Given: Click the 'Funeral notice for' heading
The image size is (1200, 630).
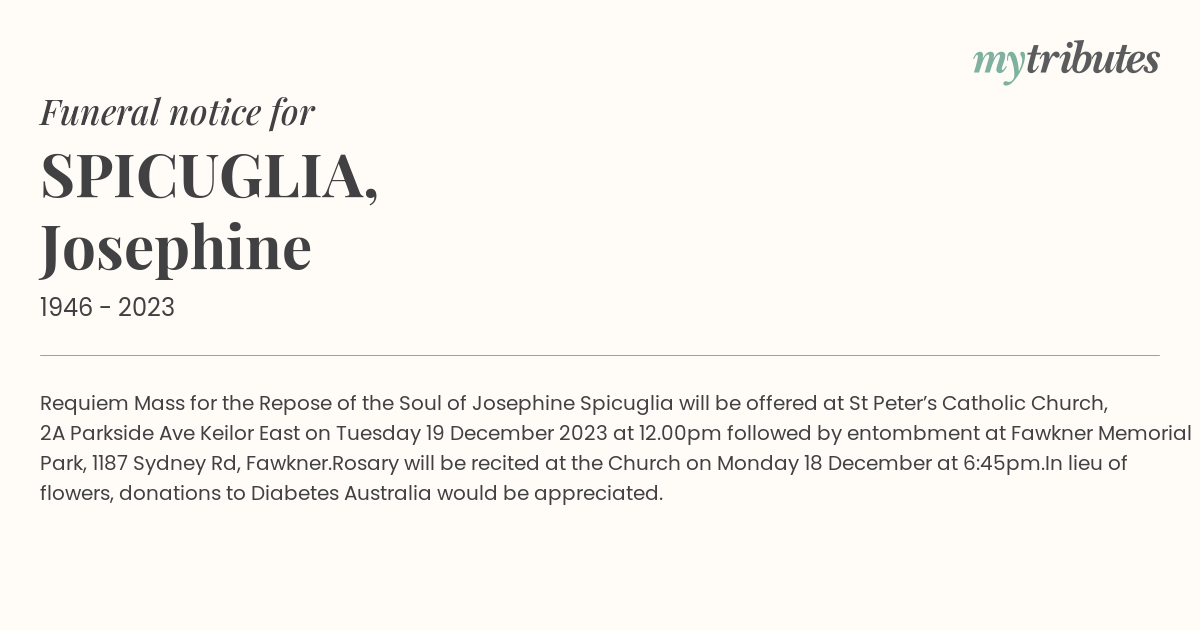Looking at the screenshot, I should pyautogui.click(x=177, y=112).
